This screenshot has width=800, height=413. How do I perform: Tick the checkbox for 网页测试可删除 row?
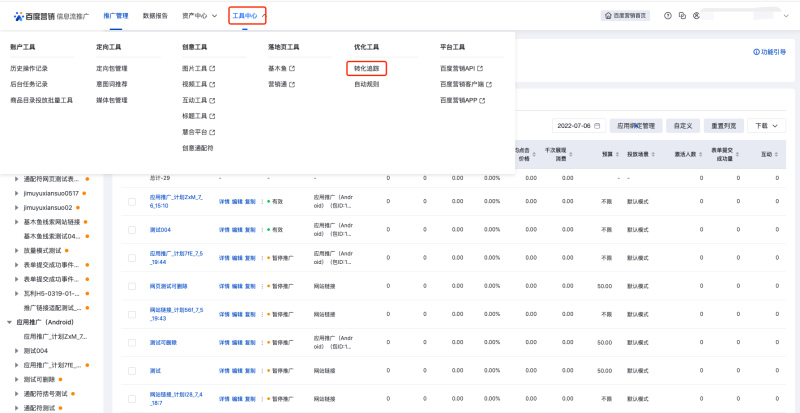132,286
